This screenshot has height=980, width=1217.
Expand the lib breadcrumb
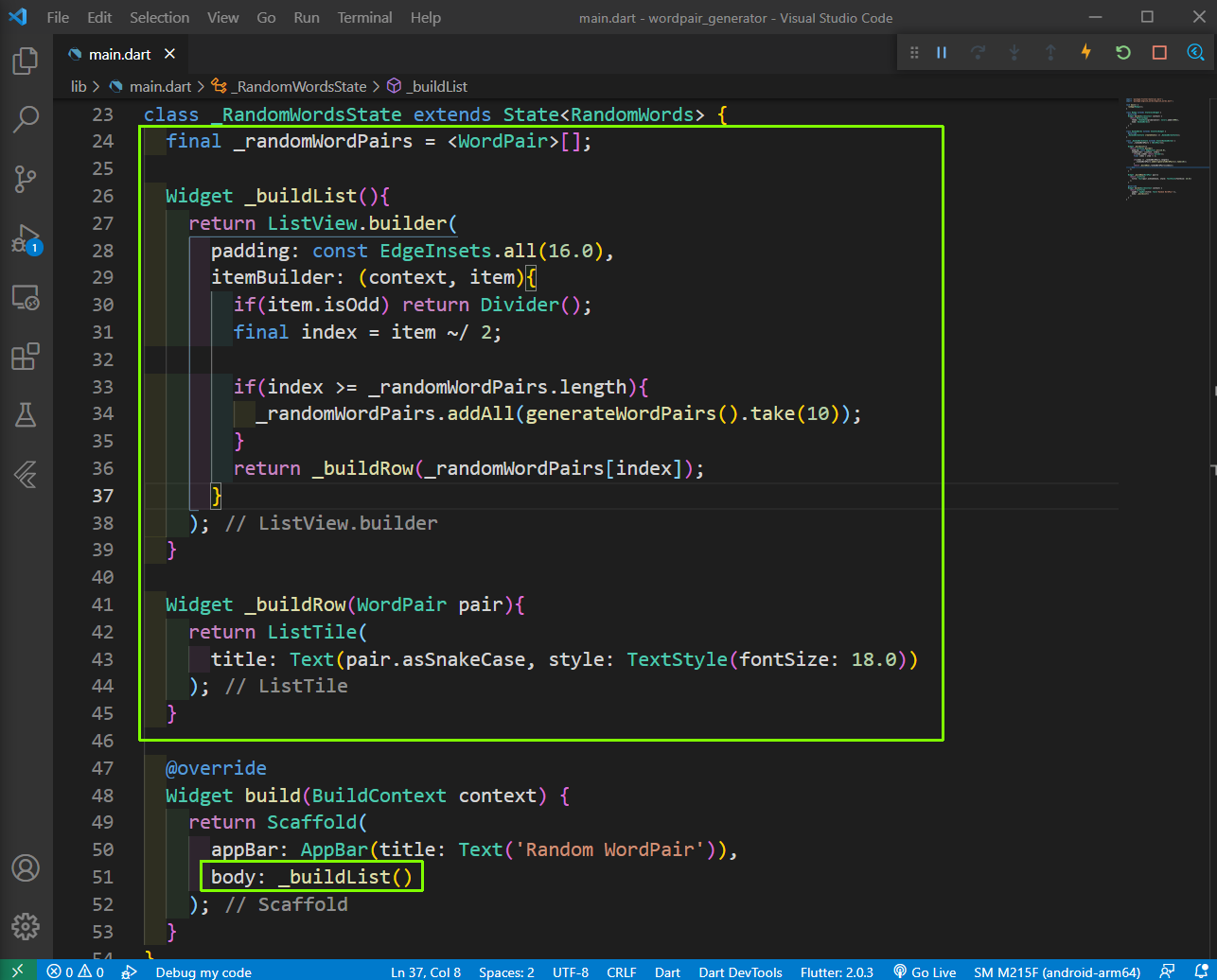point(79,86)
